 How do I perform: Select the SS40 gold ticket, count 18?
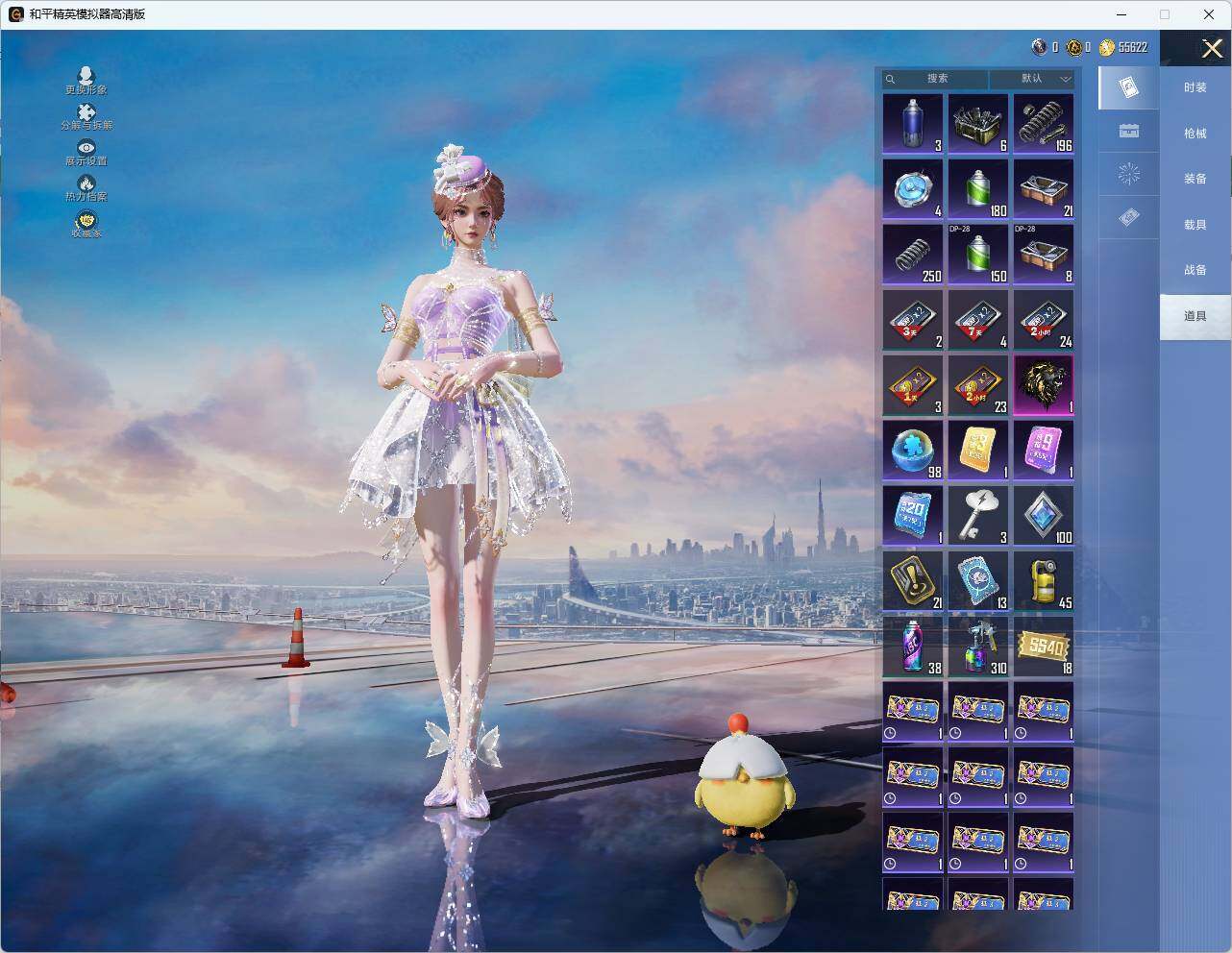point(1044,647)
